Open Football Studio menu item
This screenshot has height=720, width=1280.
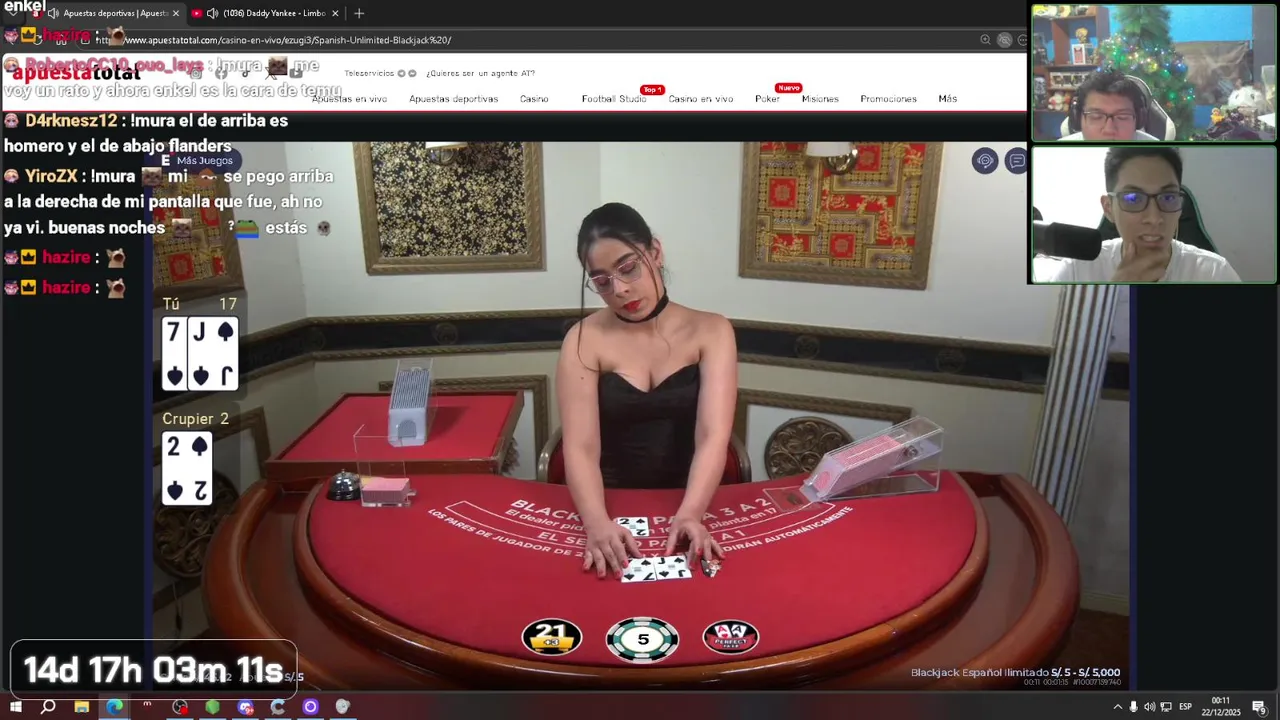[614, 99]
